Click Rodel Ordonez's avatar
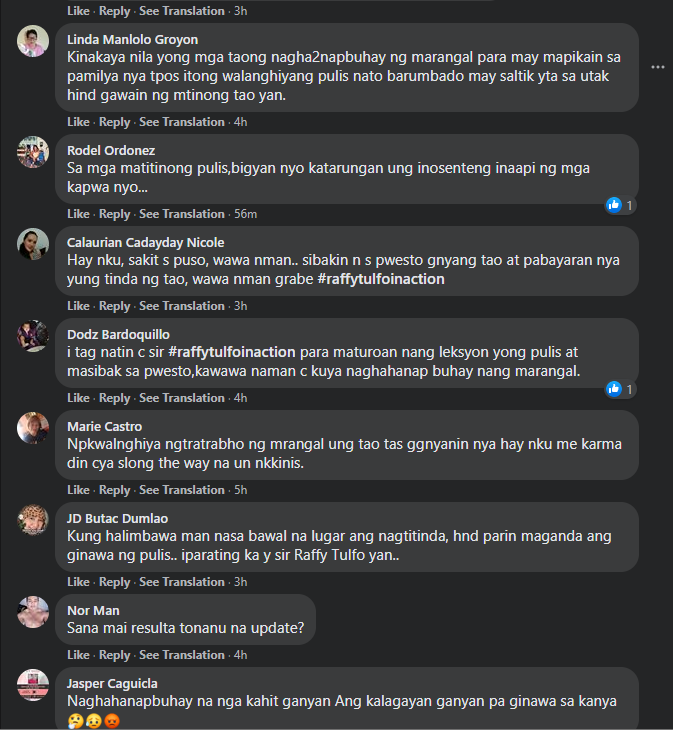This screenshot has height=730, width=673. tap(33, 153)
